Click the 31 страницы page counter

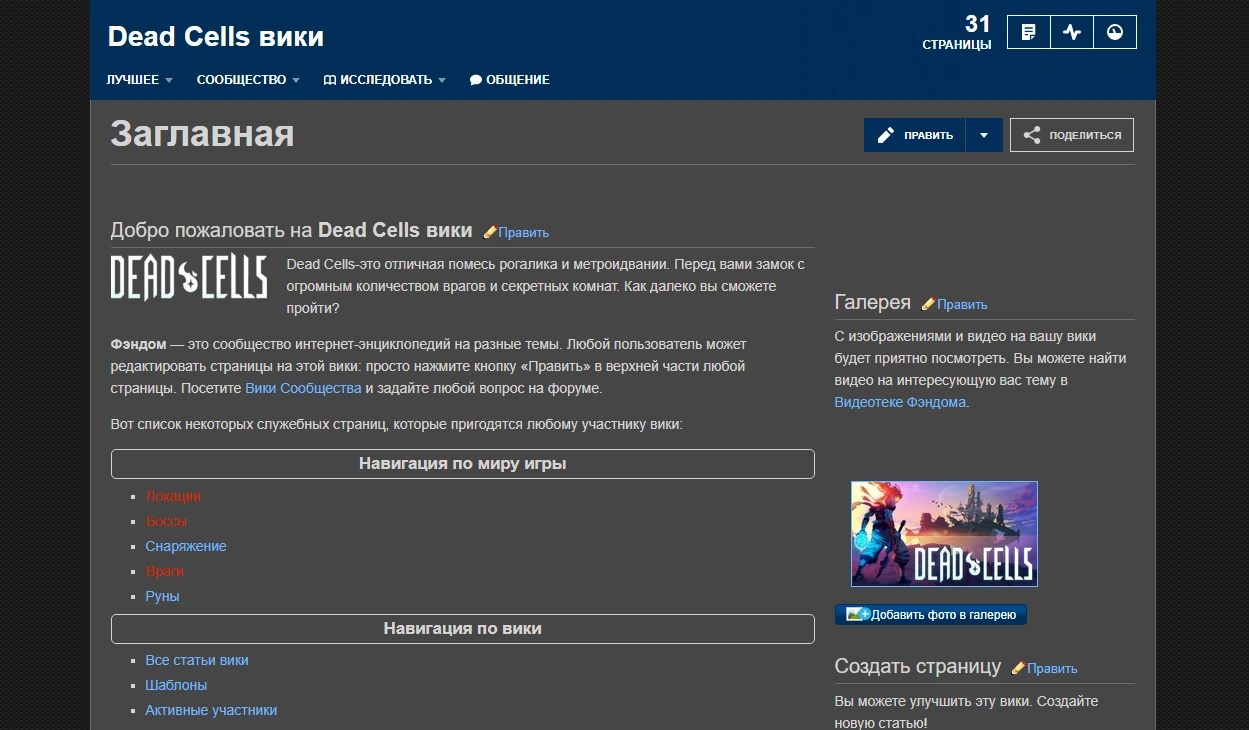click(957, 32)
